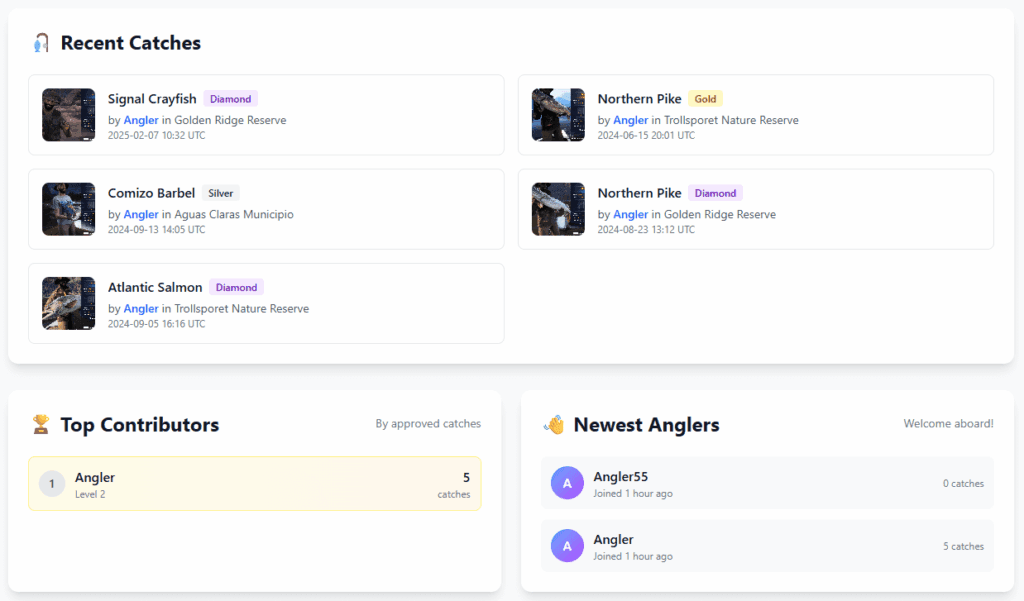
Task: Select the Angler Level 2 top contributor row
Action: point(254,484)
